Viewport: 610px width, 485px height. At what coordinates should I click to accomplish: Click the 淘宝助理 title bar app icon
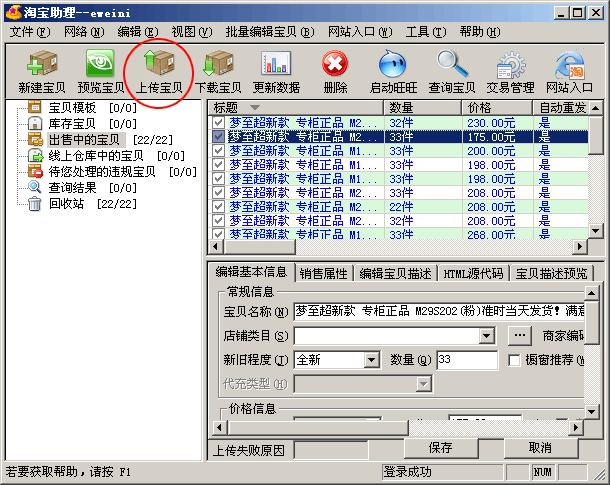tap(13, 12)
